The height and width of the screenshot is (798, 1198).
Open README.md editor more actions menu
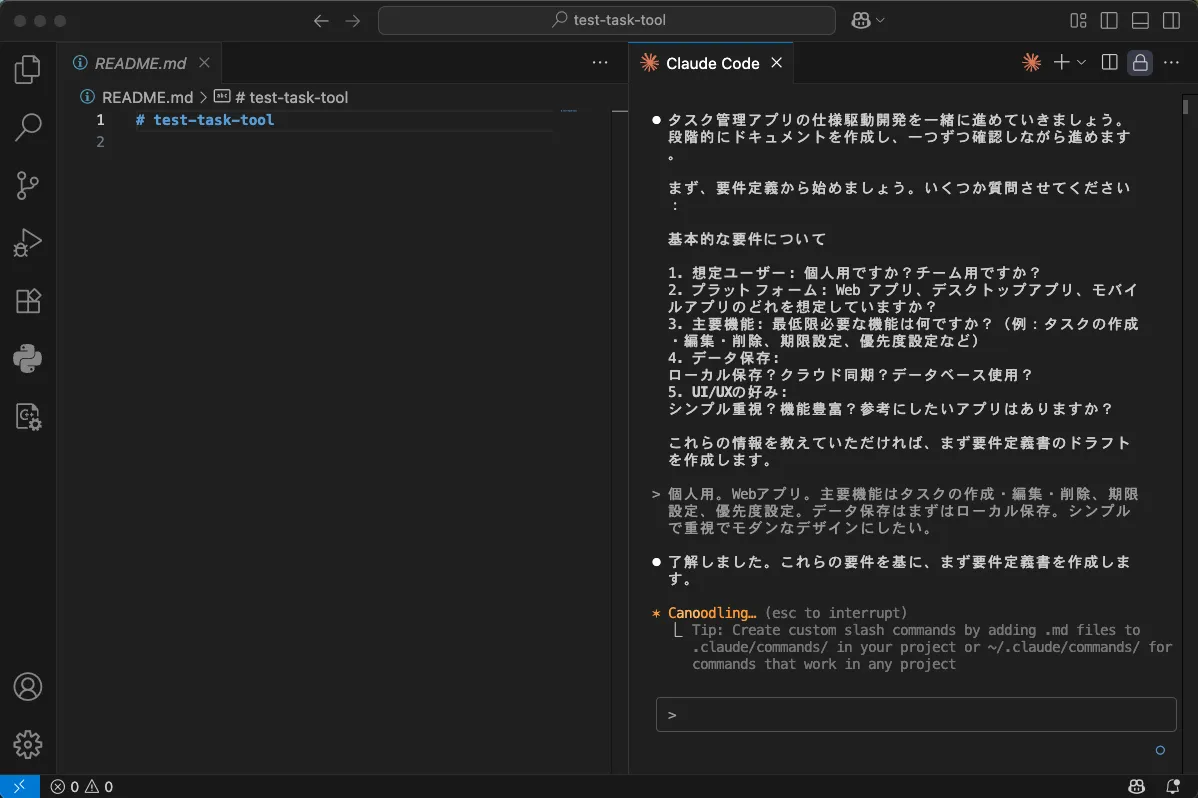coord(600,63)
